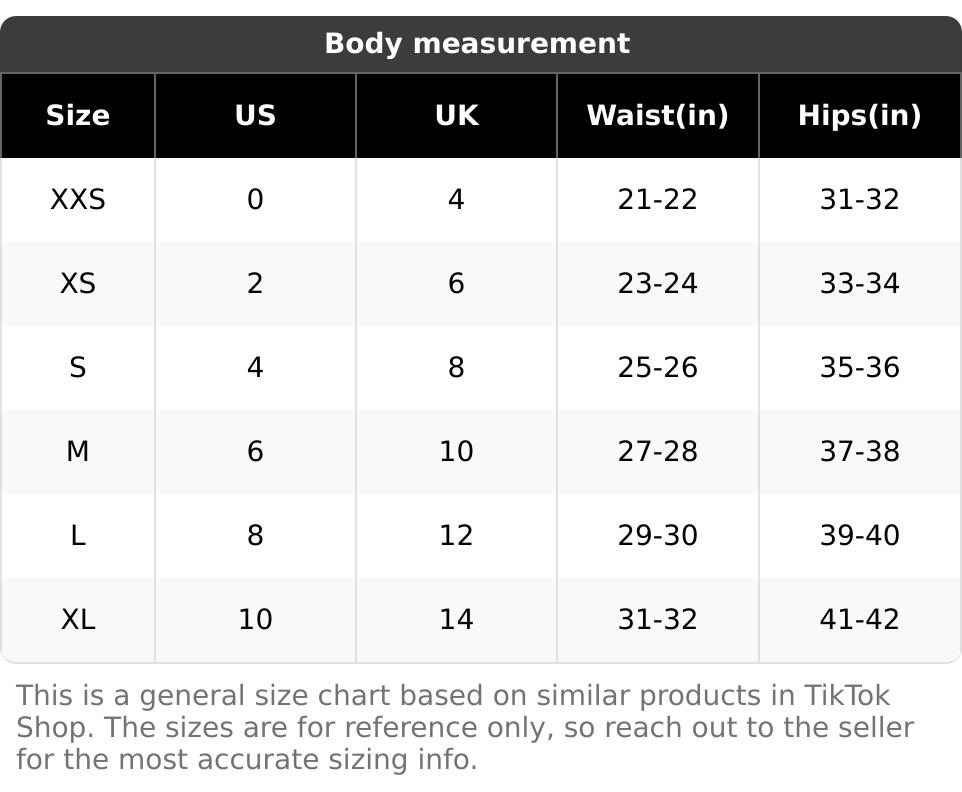This screenshot has height=792, width=962.
Task: Click the Body measurement table title
Action: click(x=477, y=44)
